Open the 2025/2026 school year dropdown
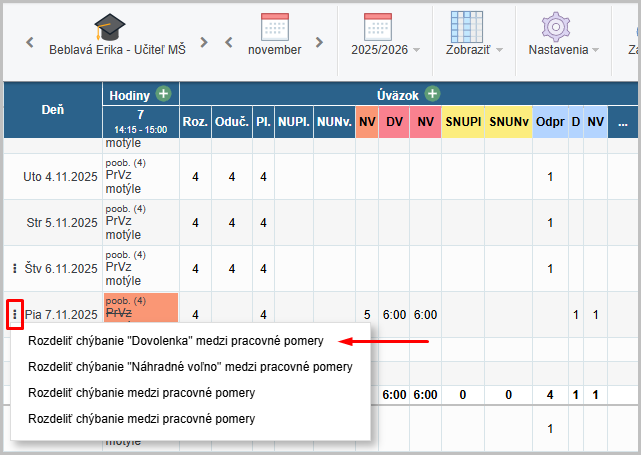Screen dimensions: 641x455 tap(385, 49)
